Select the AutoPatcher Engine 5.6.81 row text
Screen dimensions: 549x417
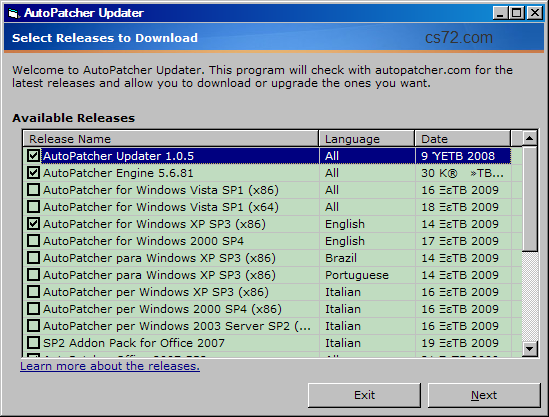[118, 173]
